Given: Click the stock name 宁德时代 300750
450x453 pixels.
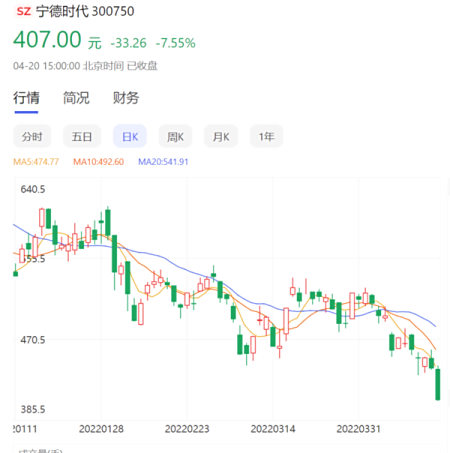Looking at the screenshot, I should pyautogui.click(x=85, y=11).
